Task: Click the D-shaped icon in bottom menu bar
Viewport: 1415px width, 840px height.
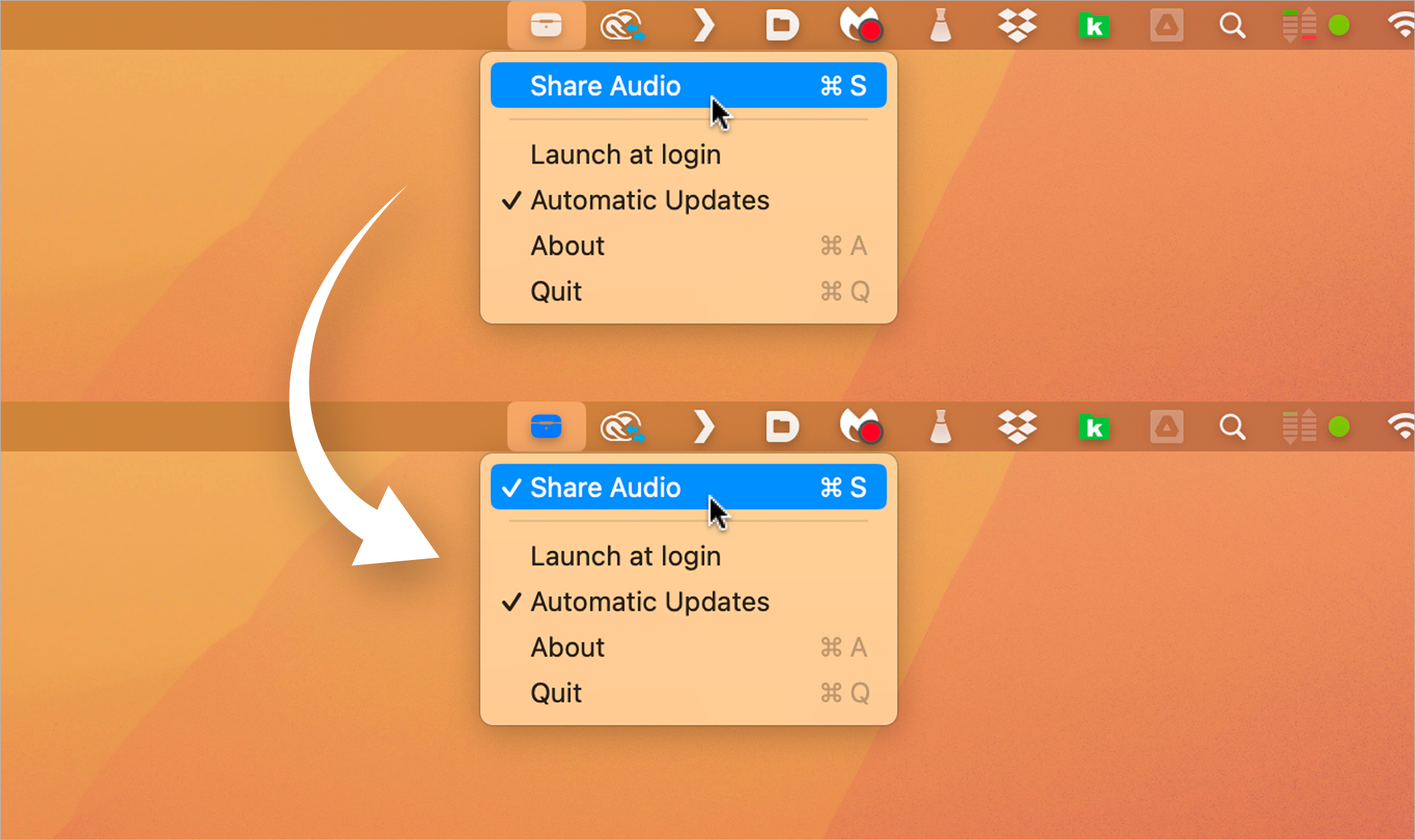Action: coord(782,427)
